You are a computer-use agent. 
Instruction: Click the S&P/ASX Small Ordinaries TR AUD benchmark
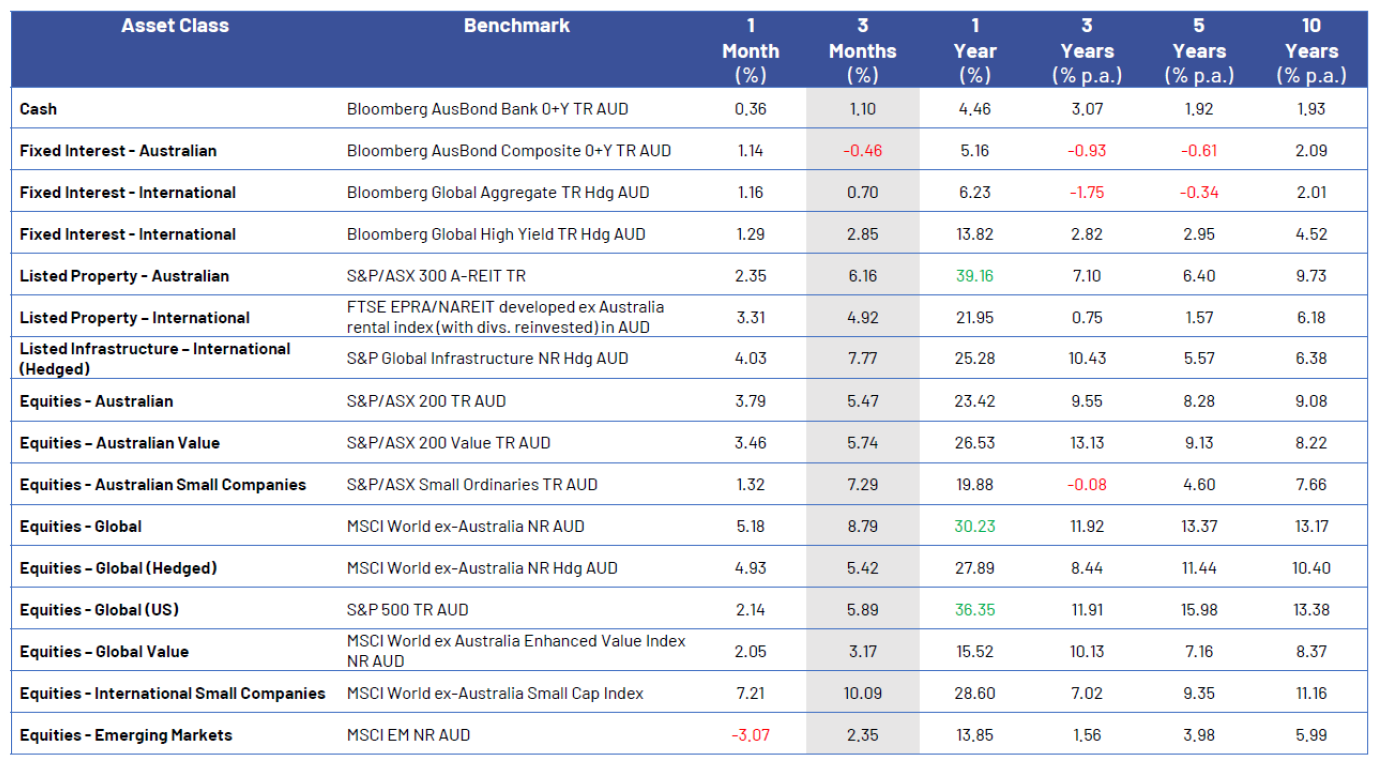point(472,485)
